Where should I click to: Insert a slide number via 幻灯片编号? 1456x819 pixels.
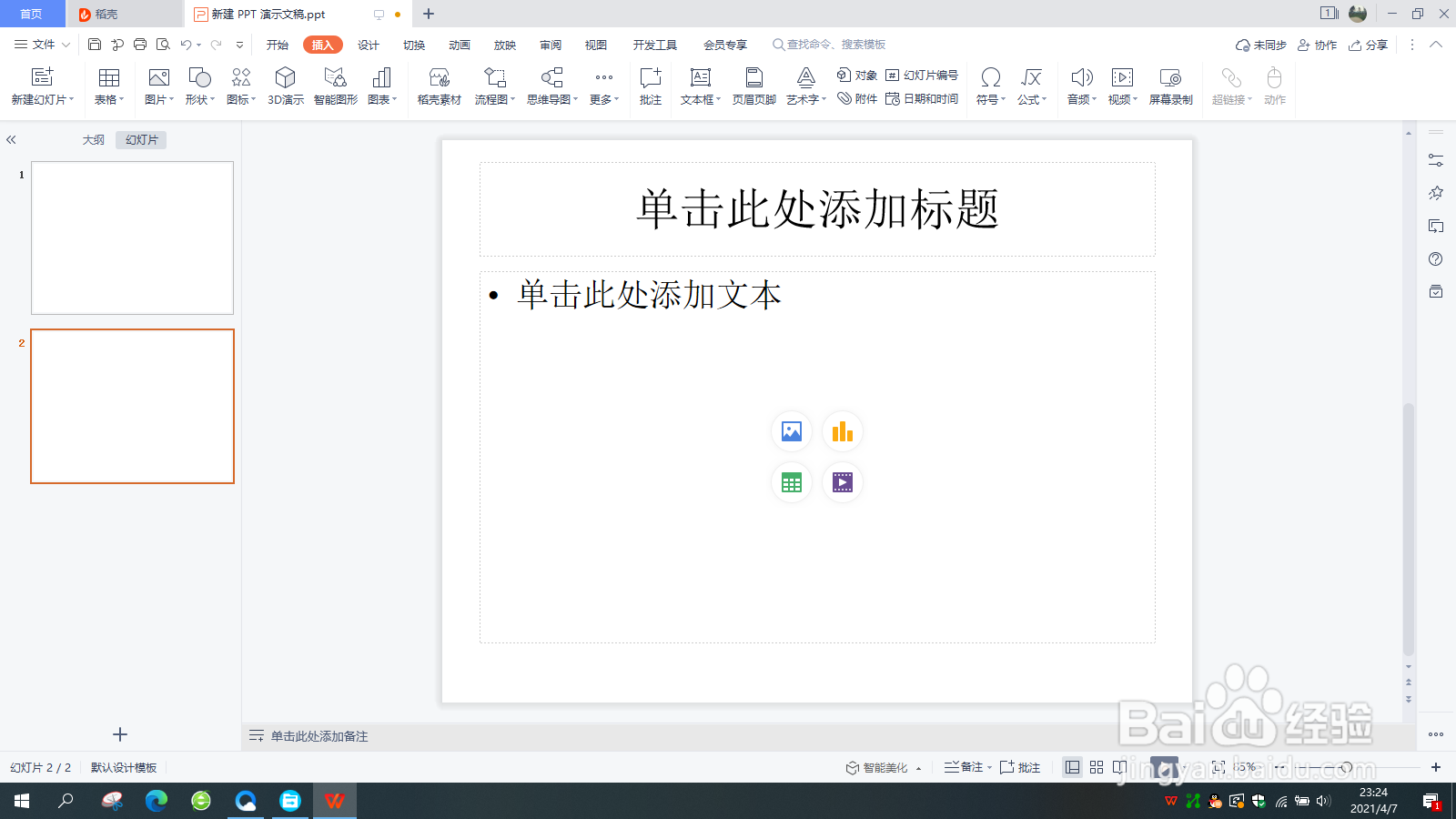click(x=929, y=76)
